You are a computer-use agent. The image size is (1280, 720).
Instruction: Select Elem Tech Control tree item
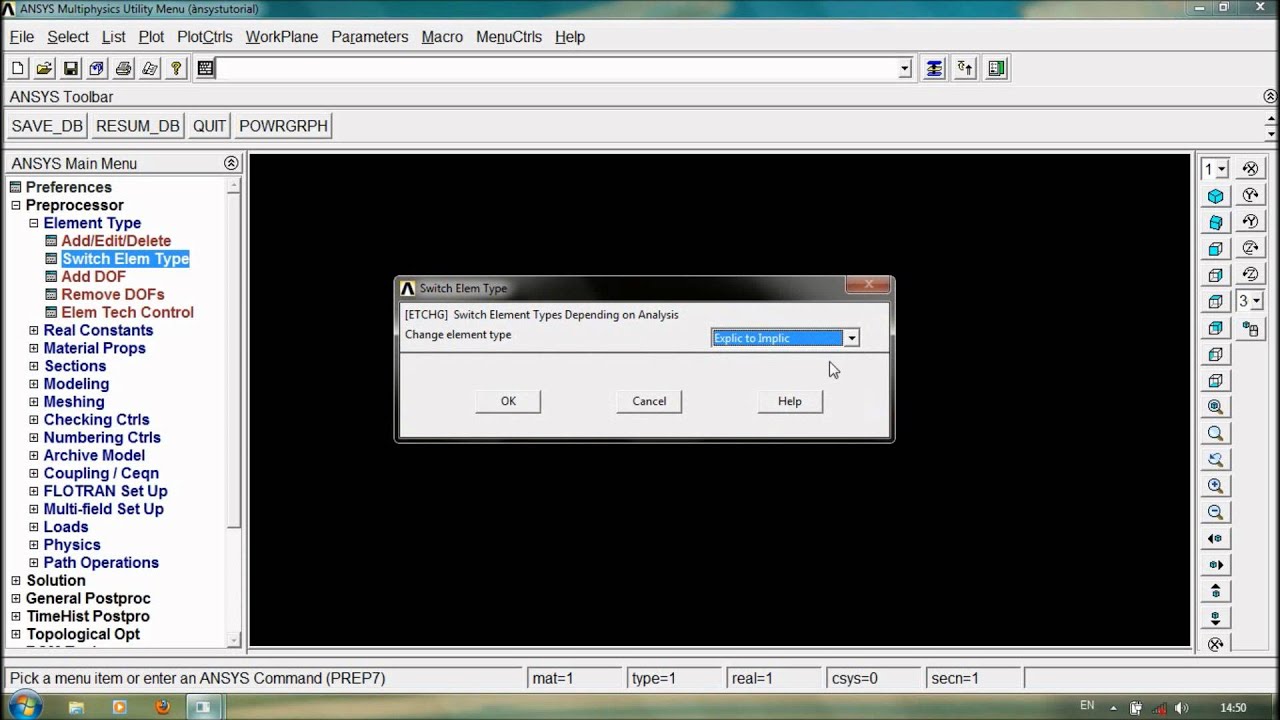[x=127, y=312]
